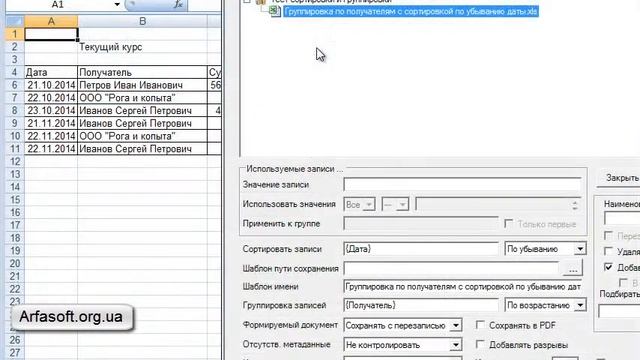Screen dimensions: 640x360
Task: Click the wide disabled values field after '--' dropdown
Action: (x=492, y=204)
